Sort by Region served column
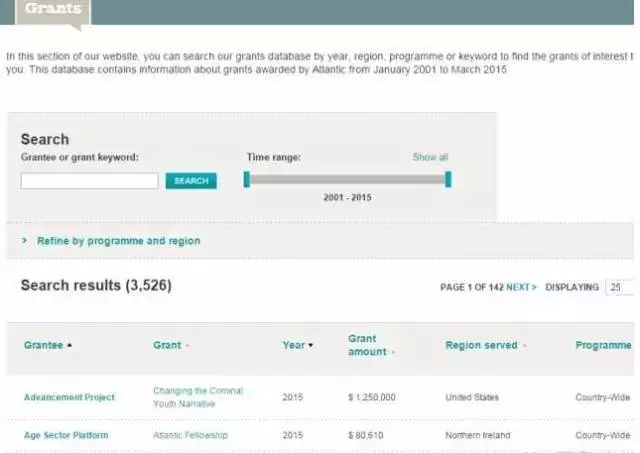The height and width of the screenshot is (453, 640). coord(485,345)
